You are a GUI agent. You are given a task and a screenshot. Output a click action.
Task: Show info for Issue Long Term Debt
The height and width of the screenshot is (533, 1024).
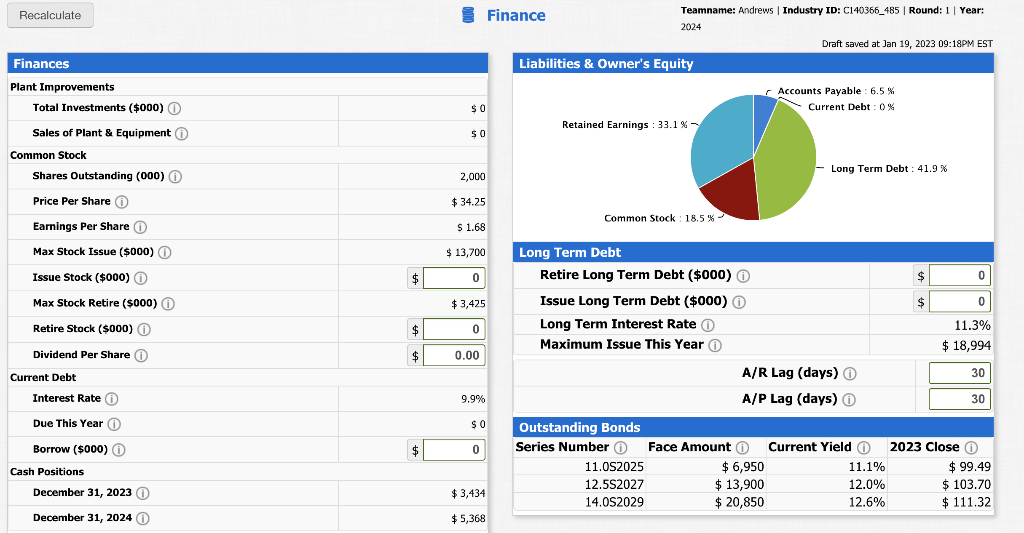click(739, 302)
